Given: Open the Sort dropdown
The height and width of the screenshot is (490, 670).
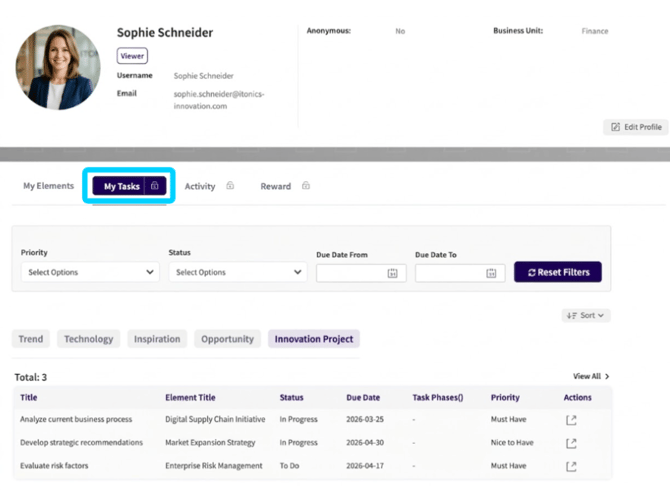Looking at the screenshot, I should pos(585,315).
